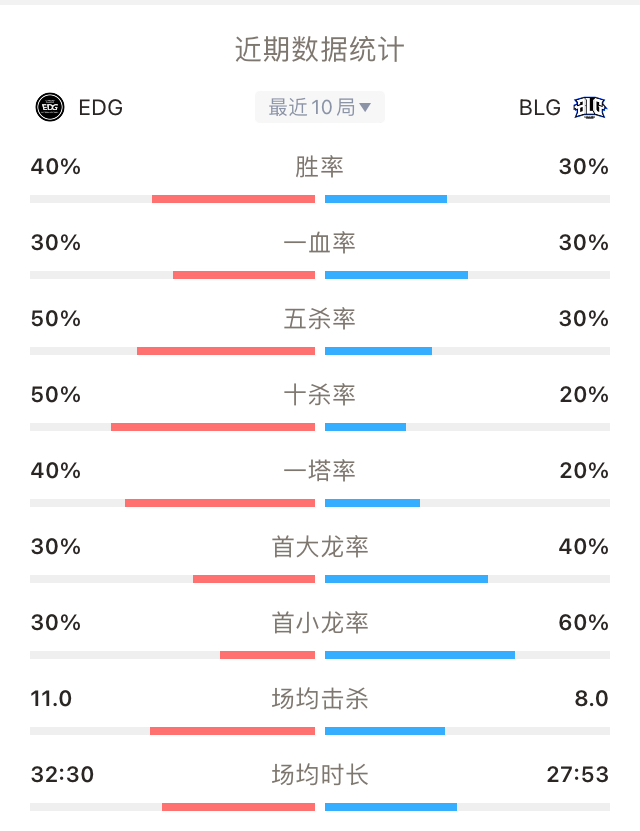This screenshot has width=640, height=831.
Task: Select the EDG team name
Action: pyautogui.click(x=101, y=108)
